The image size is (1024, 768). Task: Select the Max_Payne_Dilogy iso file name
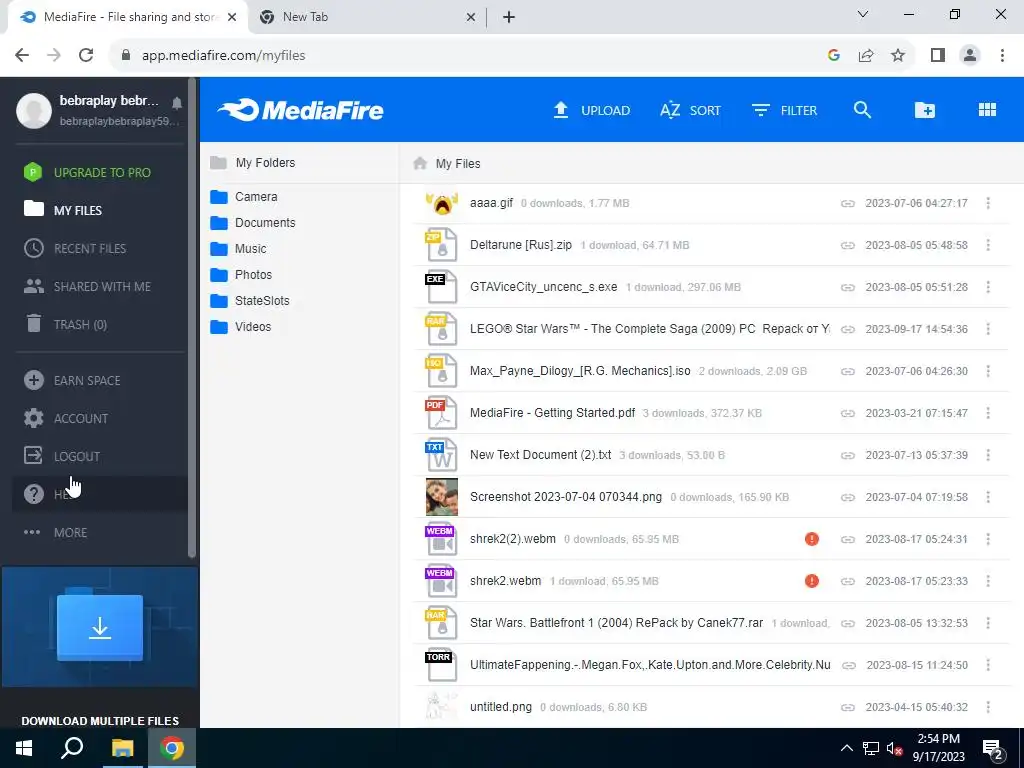pos(580,371)
